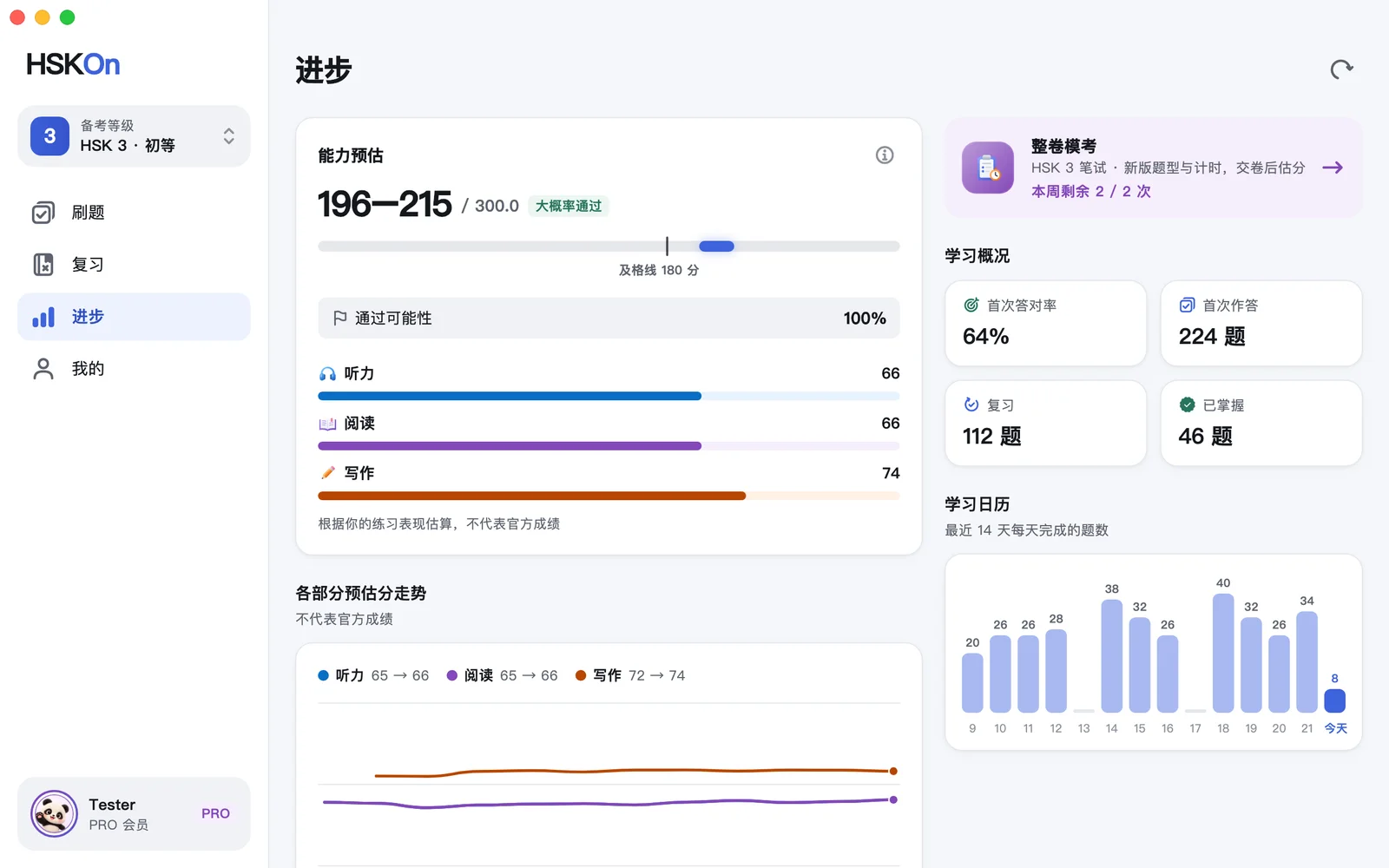Click the end point of 写作 trend line
Screen dimensions: 1389x868
point(893,771)
